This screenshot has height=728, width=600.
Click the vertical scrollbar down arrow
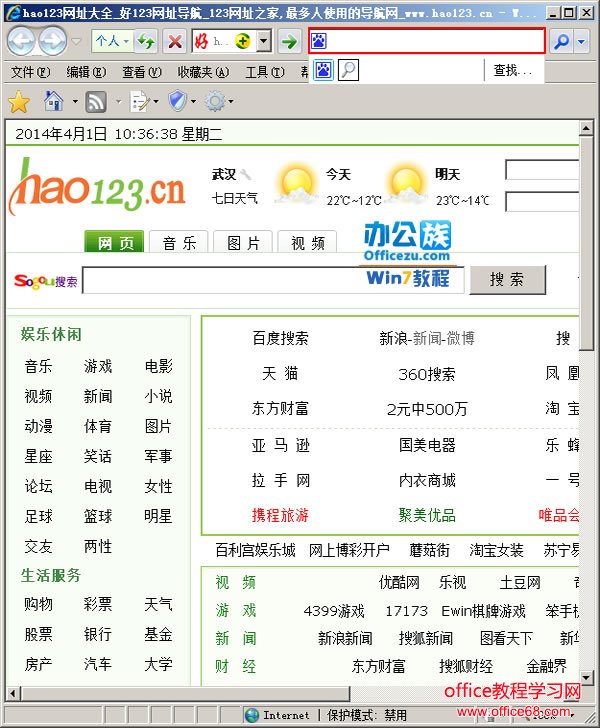[x=586, y=677]
